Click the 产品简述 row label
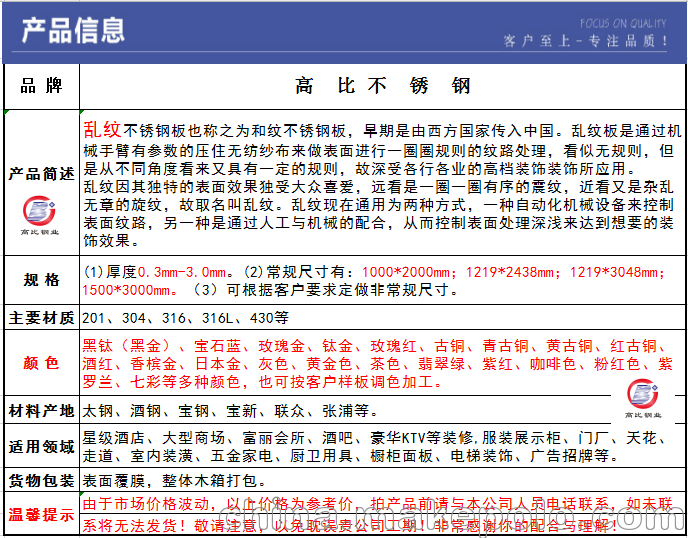The image size is (688, 538). point(42,174)
